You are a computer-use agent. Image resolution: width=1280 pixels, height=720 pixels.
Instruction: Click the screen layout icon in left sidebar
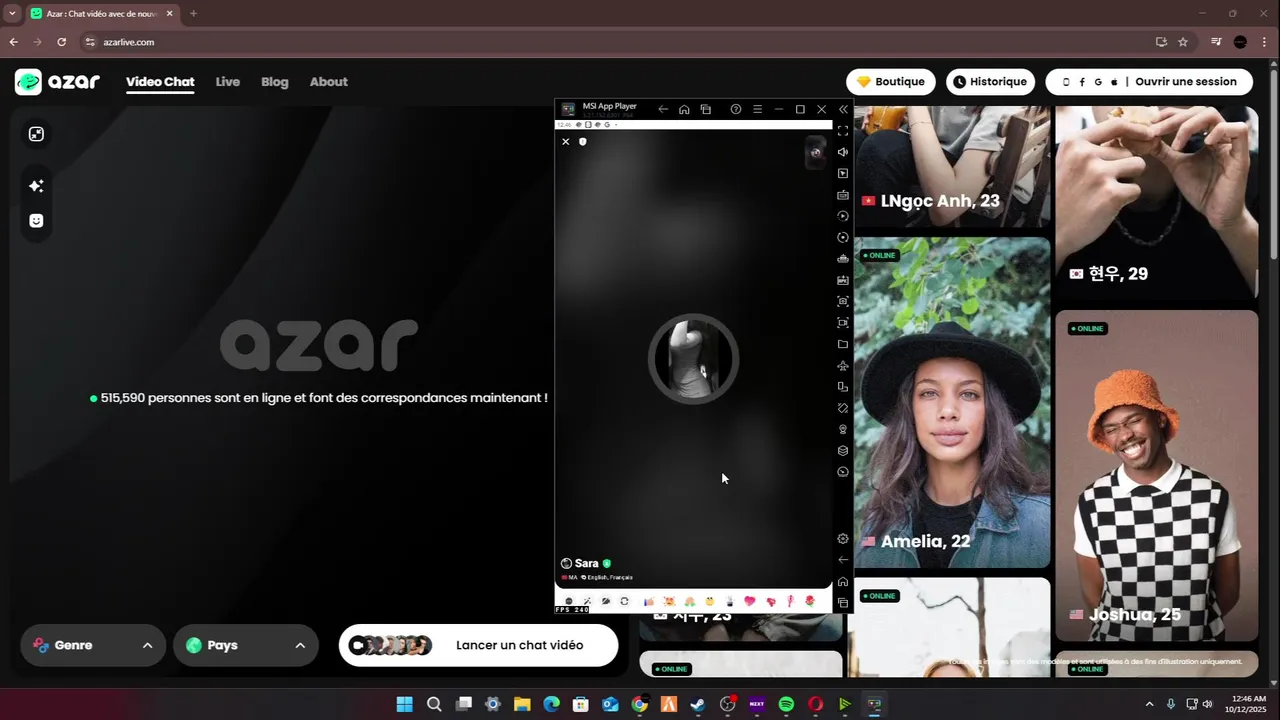[x=36, y=134]
